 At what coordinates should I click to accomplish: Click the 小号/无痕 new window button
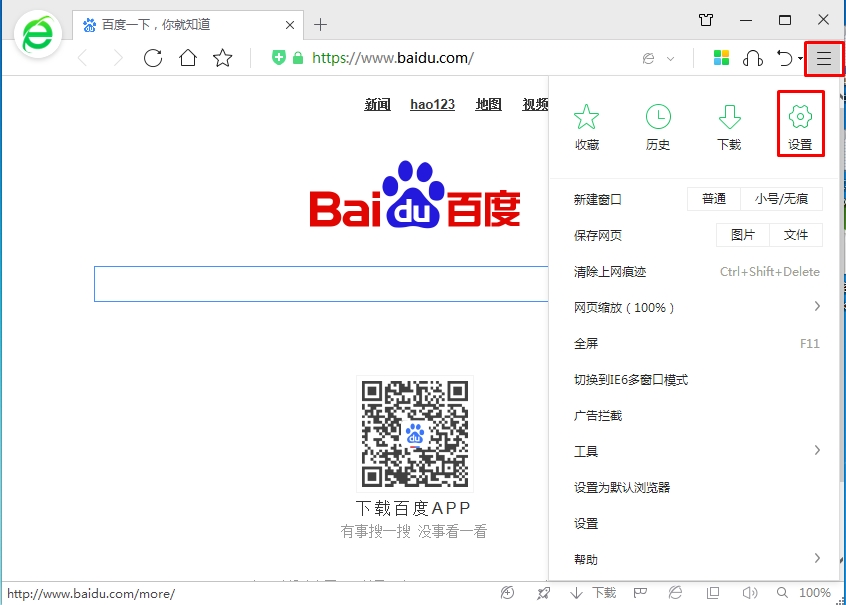[x=782, y=199]
